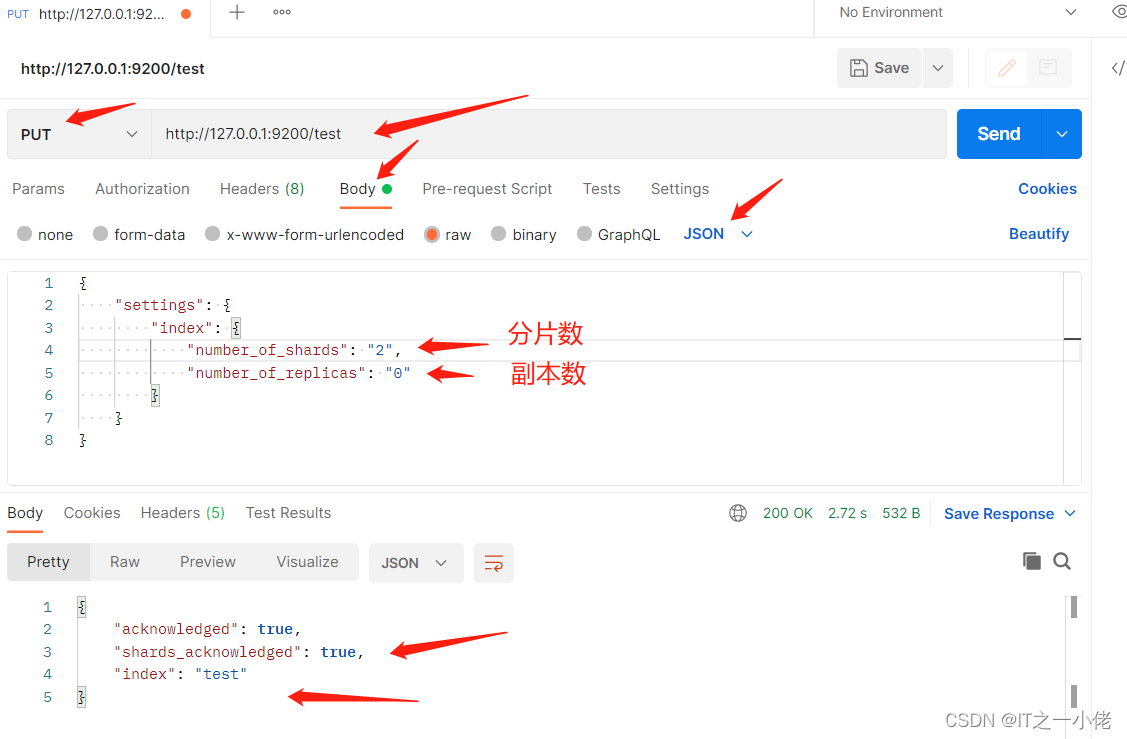Copy response using the copy icon

pos(1031,561)
